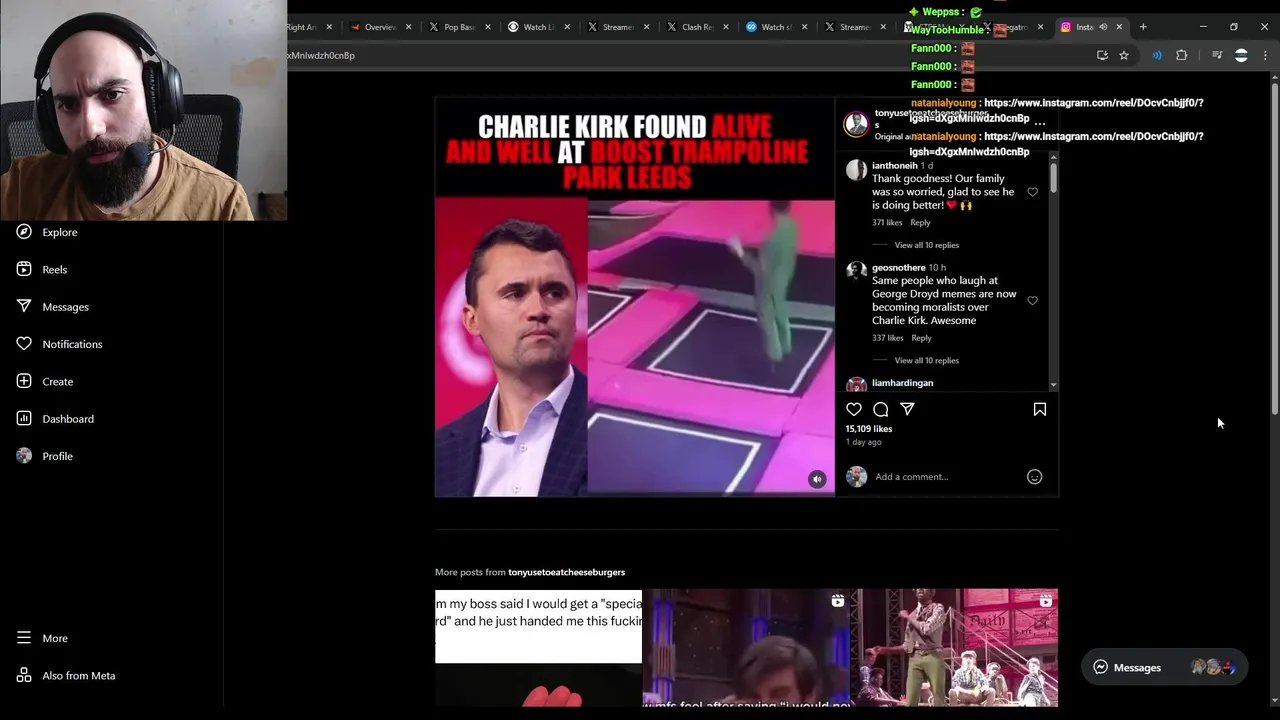Click Add a comment field
Screen dimensions: 1280x720
[947, 477]
